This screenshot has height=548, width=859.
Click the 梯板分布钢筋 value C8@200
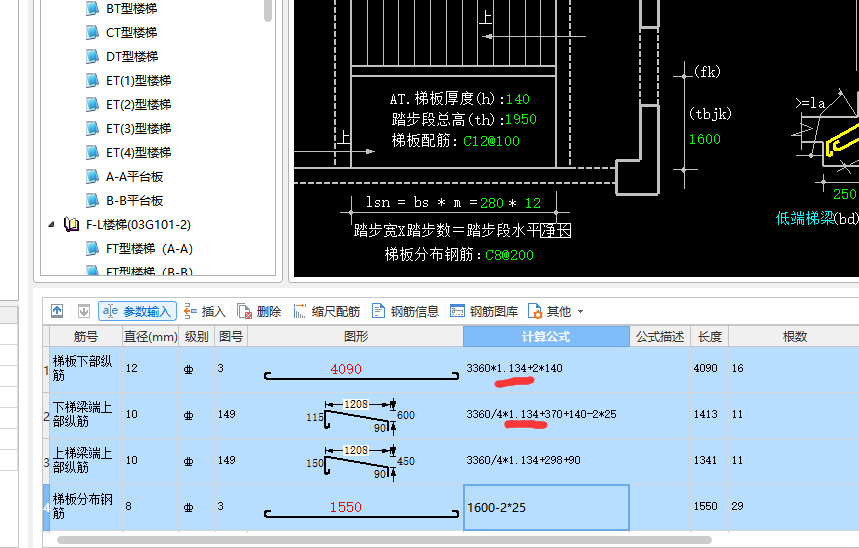click(509, 255)
